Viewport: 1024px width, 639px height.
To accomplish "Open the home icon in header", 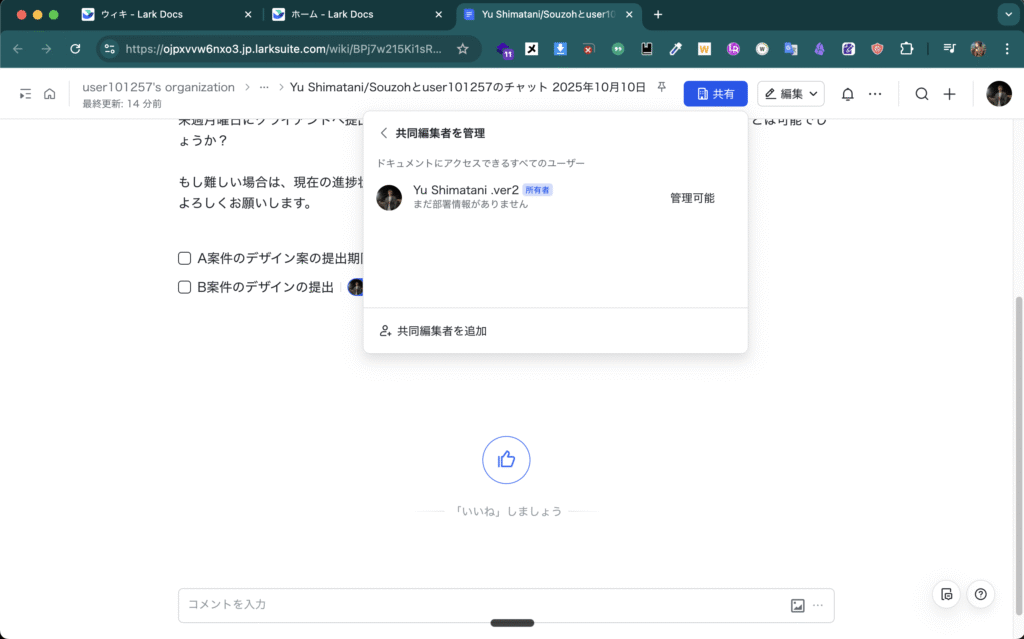I will [49, 94].
